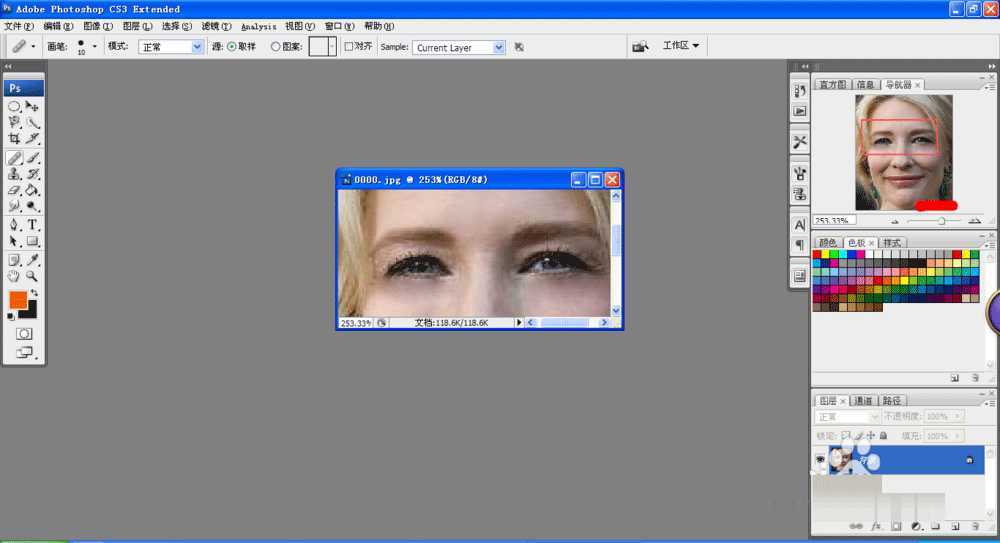The width and height of the screenshot is (1000, 543).
Task: Open the Paragraph panel icon in dock
Action: pyautogui.click(x=799, y=245)
